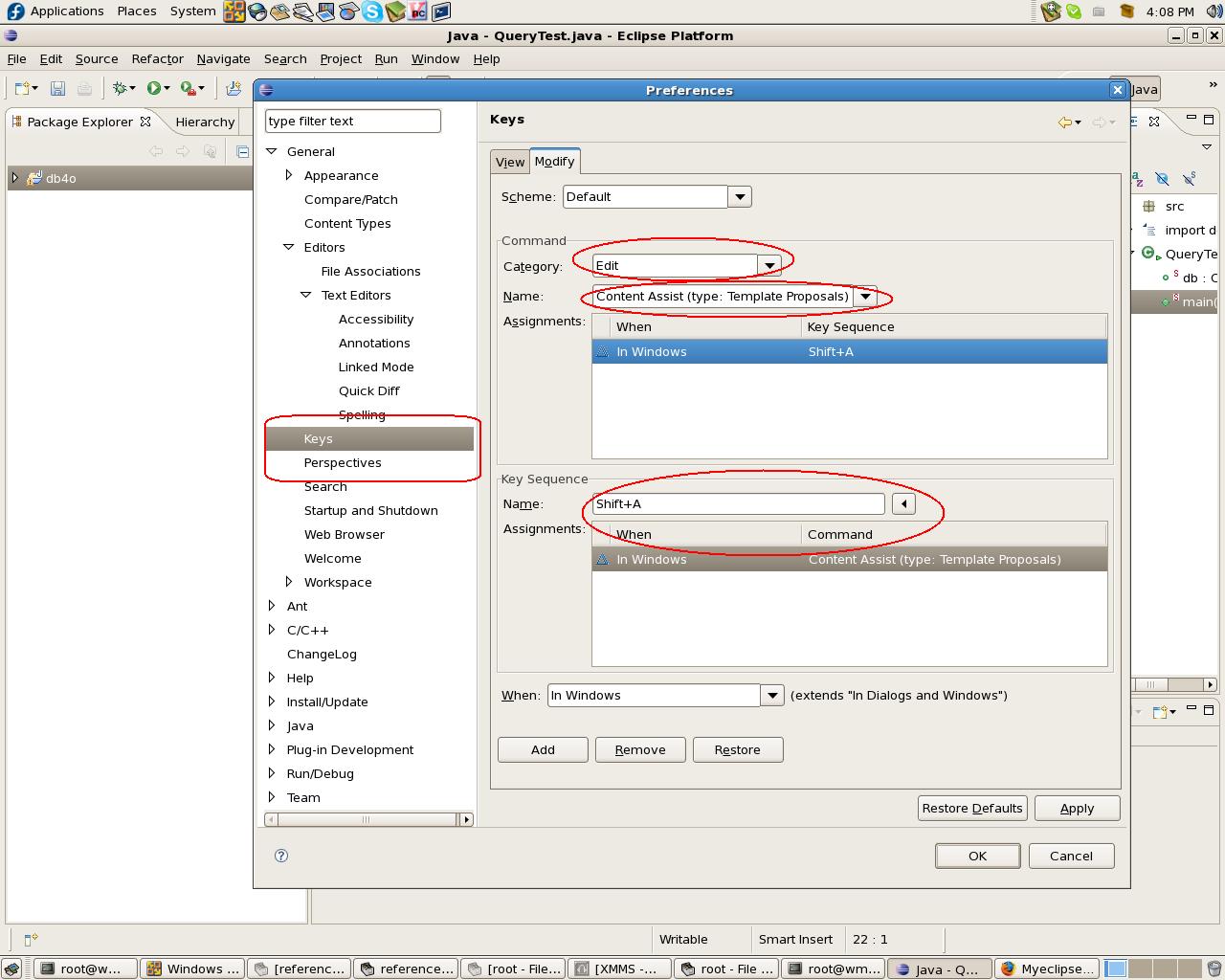The image size is (1225, 980).
Task: Click the Apply button
Action: tap(1078, 808)
